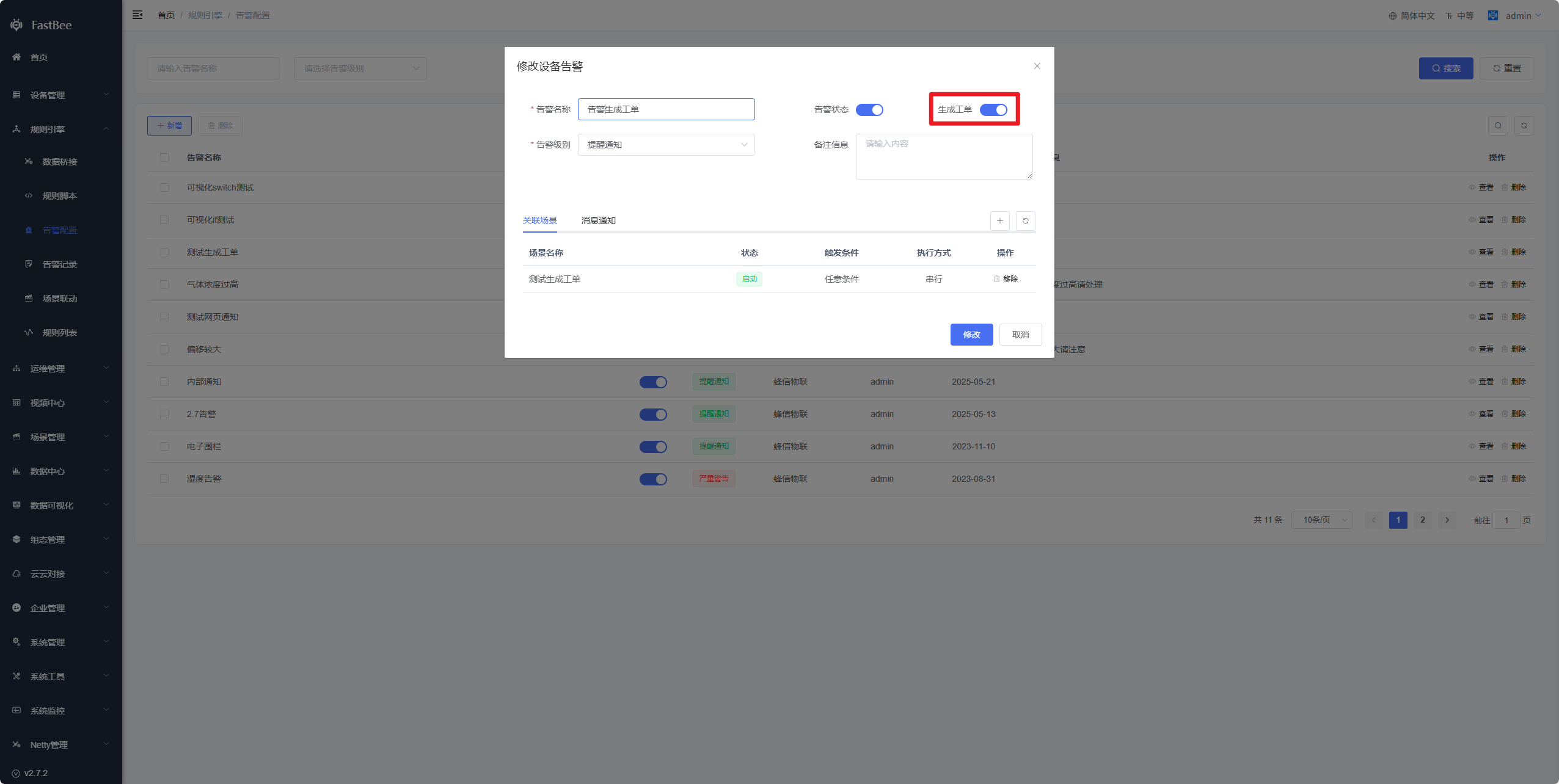Toggle the 告警状态 switch

869,110
